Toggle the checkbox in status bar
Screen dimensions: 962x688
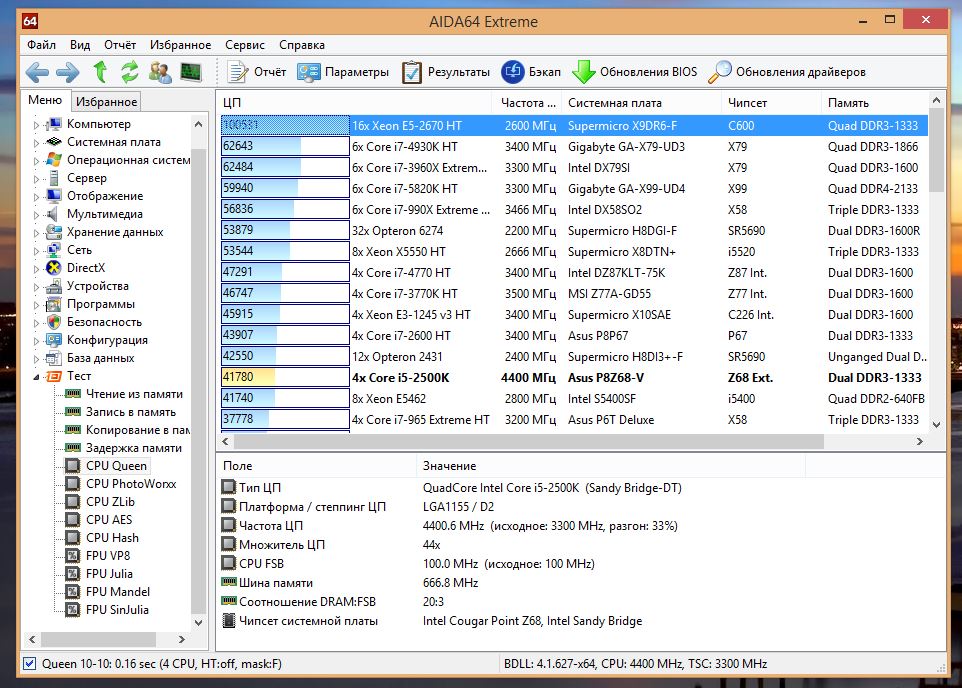pos(29,663)
